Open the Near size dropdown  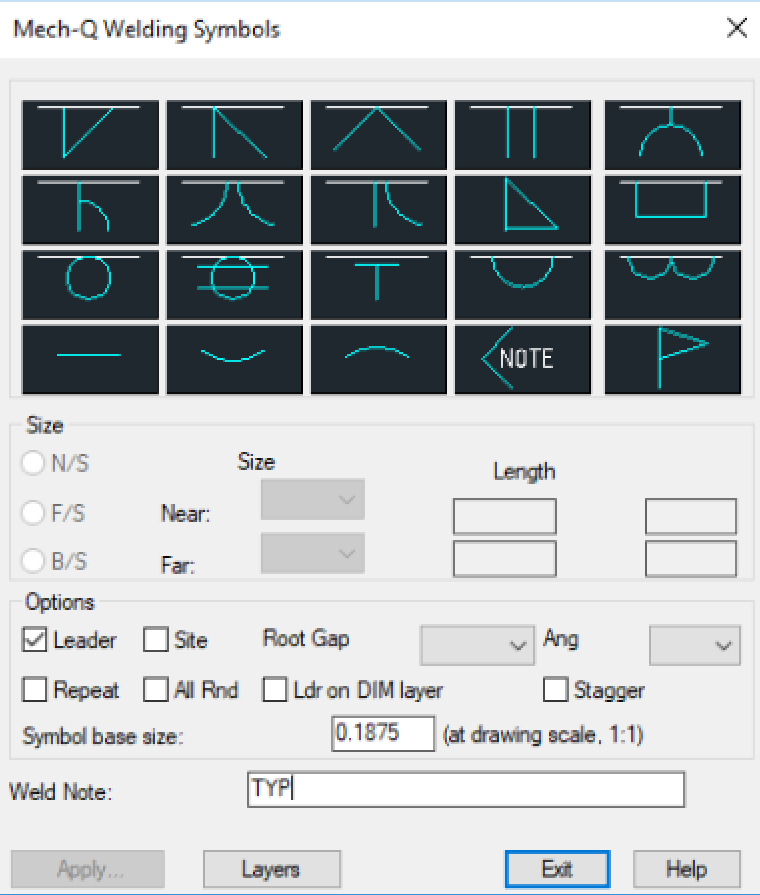(313, 500)
